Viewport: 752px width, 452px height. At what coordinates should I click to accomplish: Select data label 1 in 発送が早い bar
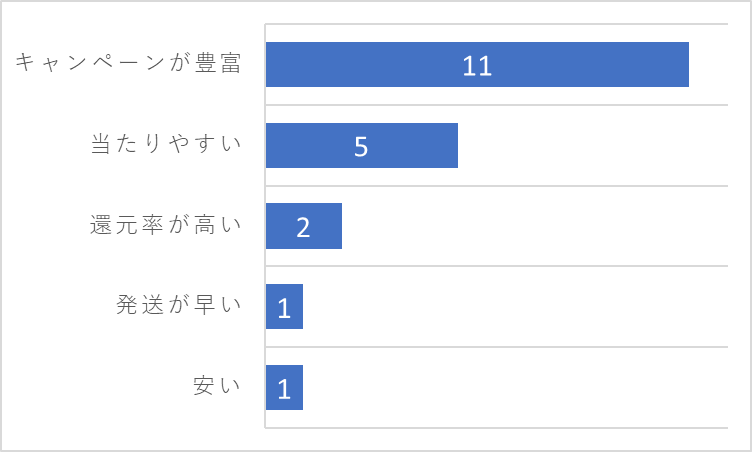coord(284,308)
